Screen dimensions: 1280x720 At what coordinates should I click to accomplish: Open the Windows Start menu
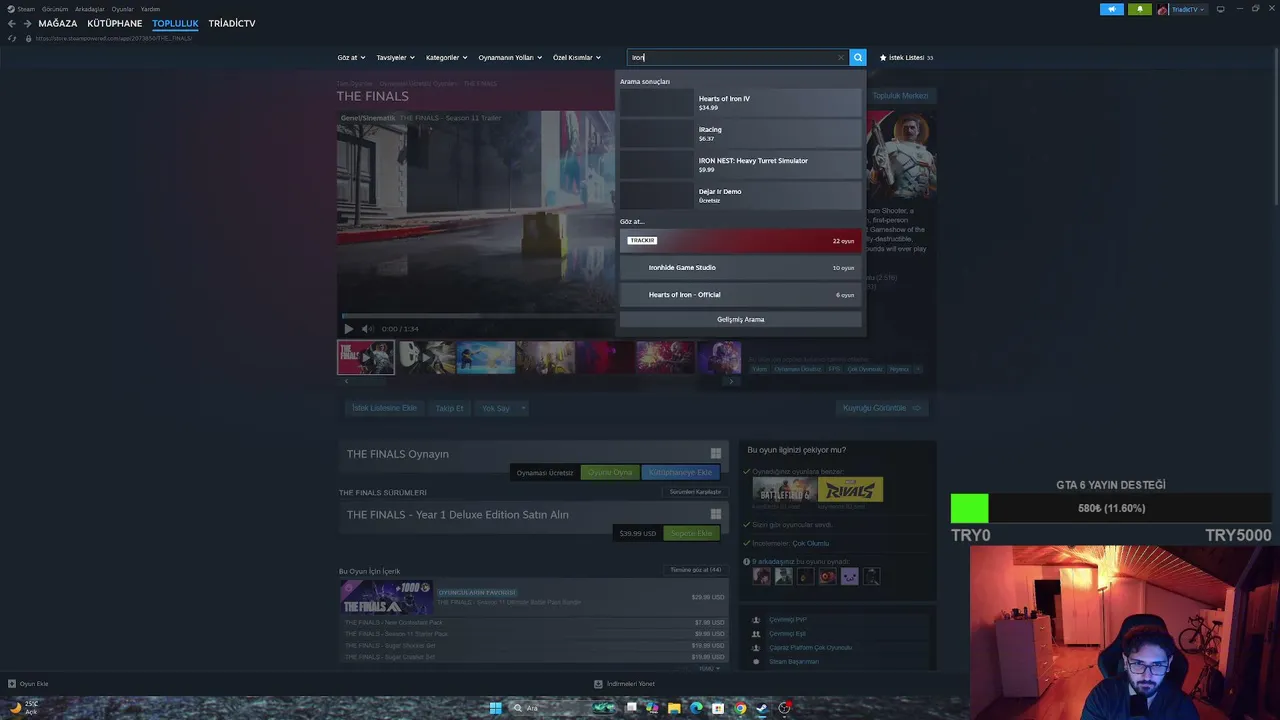(x=495, y=708)
